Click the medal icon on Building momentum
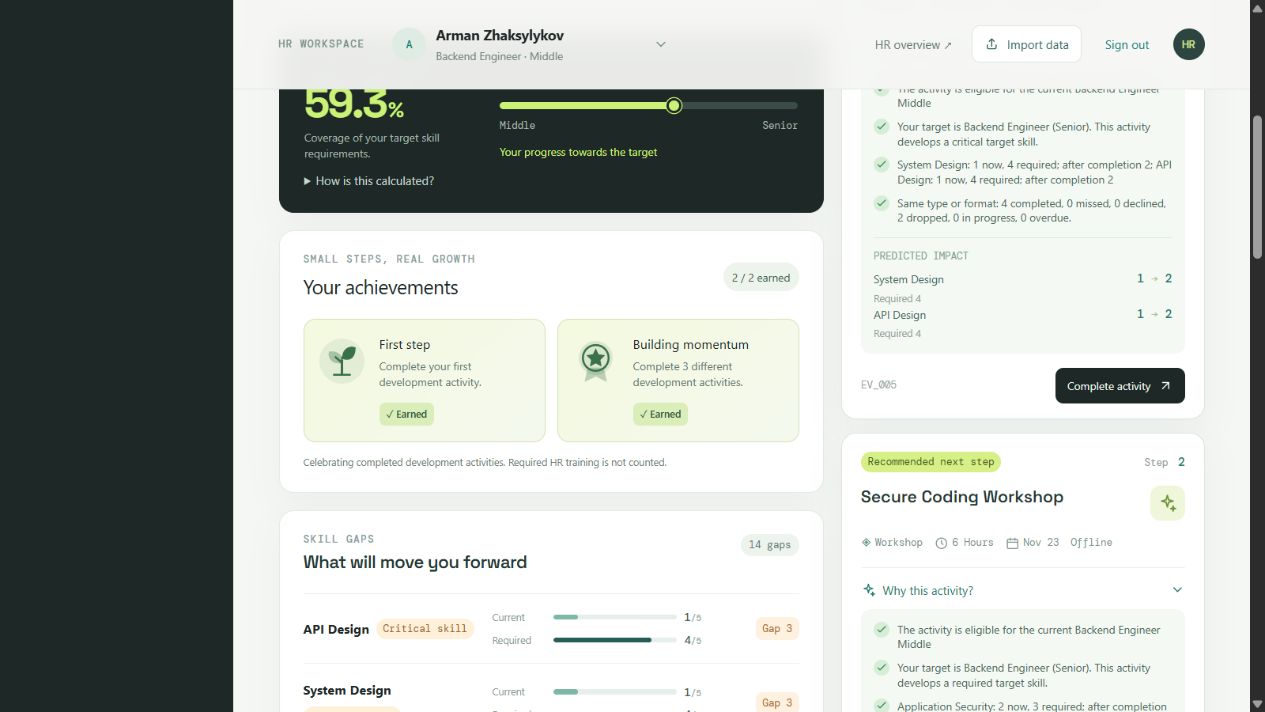The height and width of the screenshot is (712, 1265). coord(596,360)
